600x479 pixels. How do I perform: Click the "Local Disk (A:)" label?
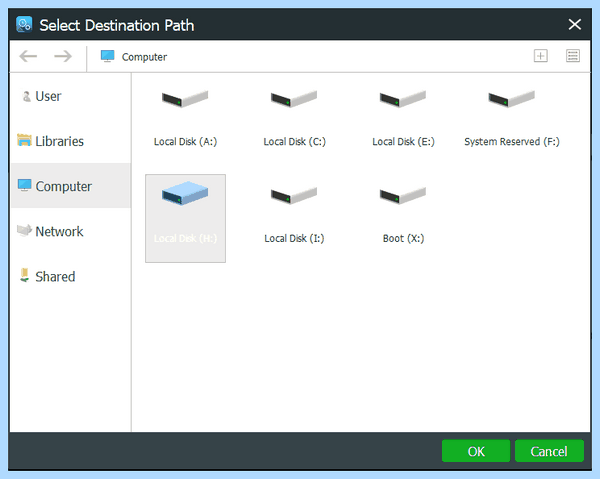(185, 142)
